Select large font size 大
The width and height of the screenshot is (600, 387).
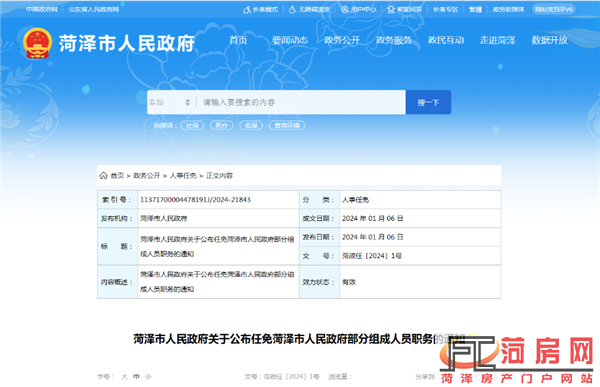point(124,377)
